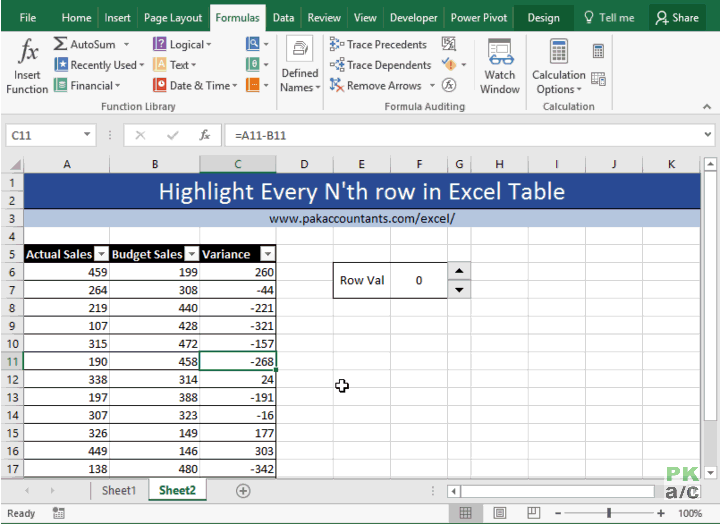Switch to the Power Pivot tab
The height and width of the screenshot is (524, 720).
click(478, 18)
